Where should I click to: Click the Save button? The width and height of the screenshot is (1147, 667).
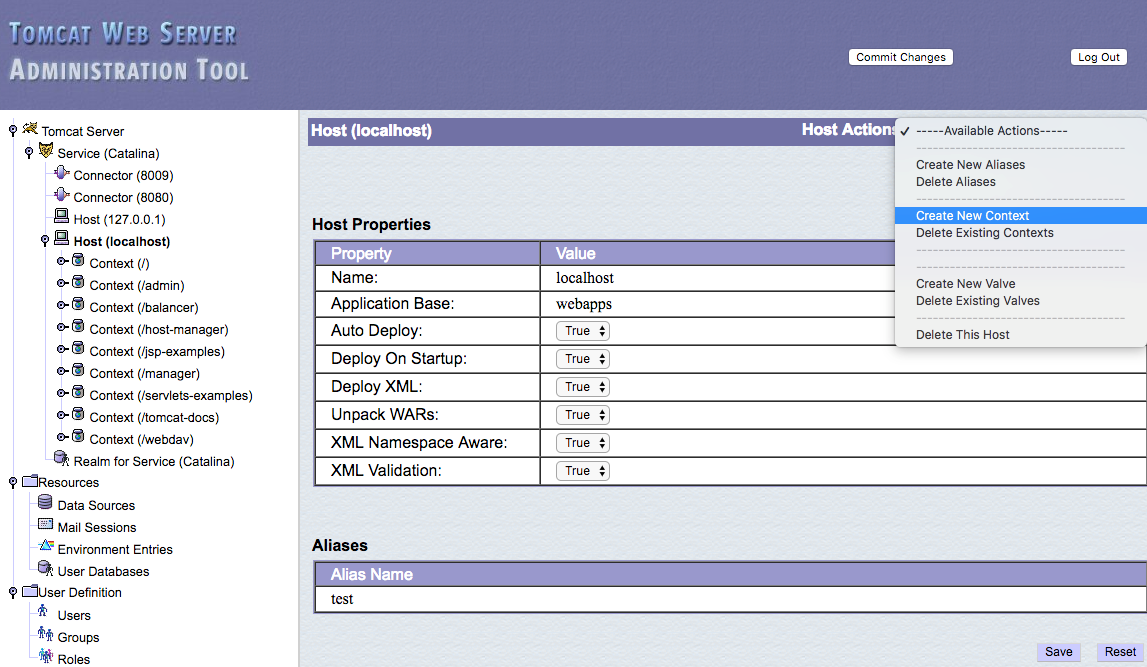point(1058,652)
